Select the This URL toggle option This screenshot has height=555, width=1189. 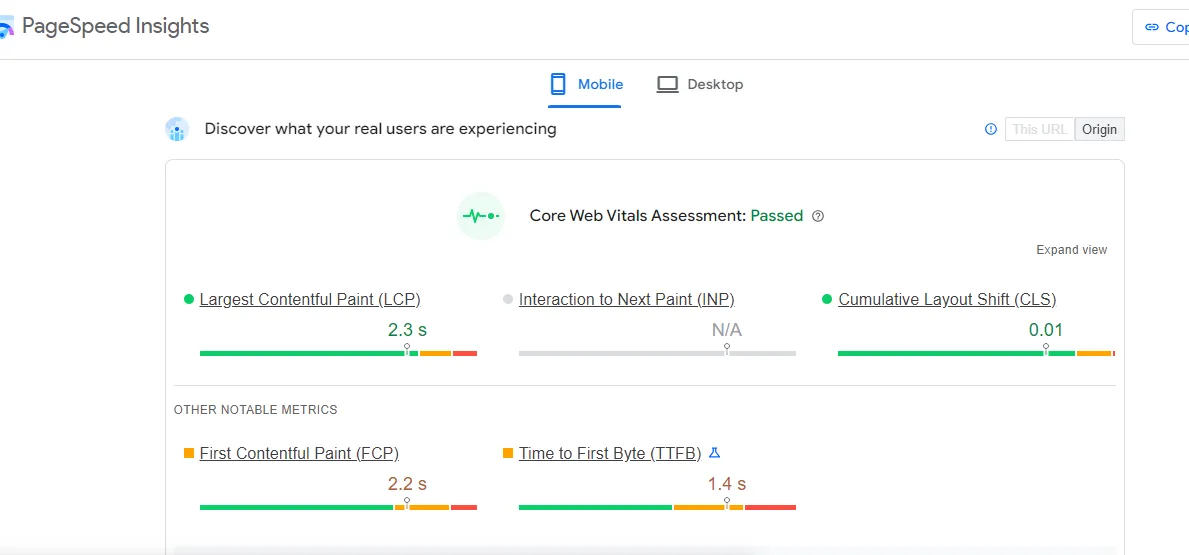1040,129
